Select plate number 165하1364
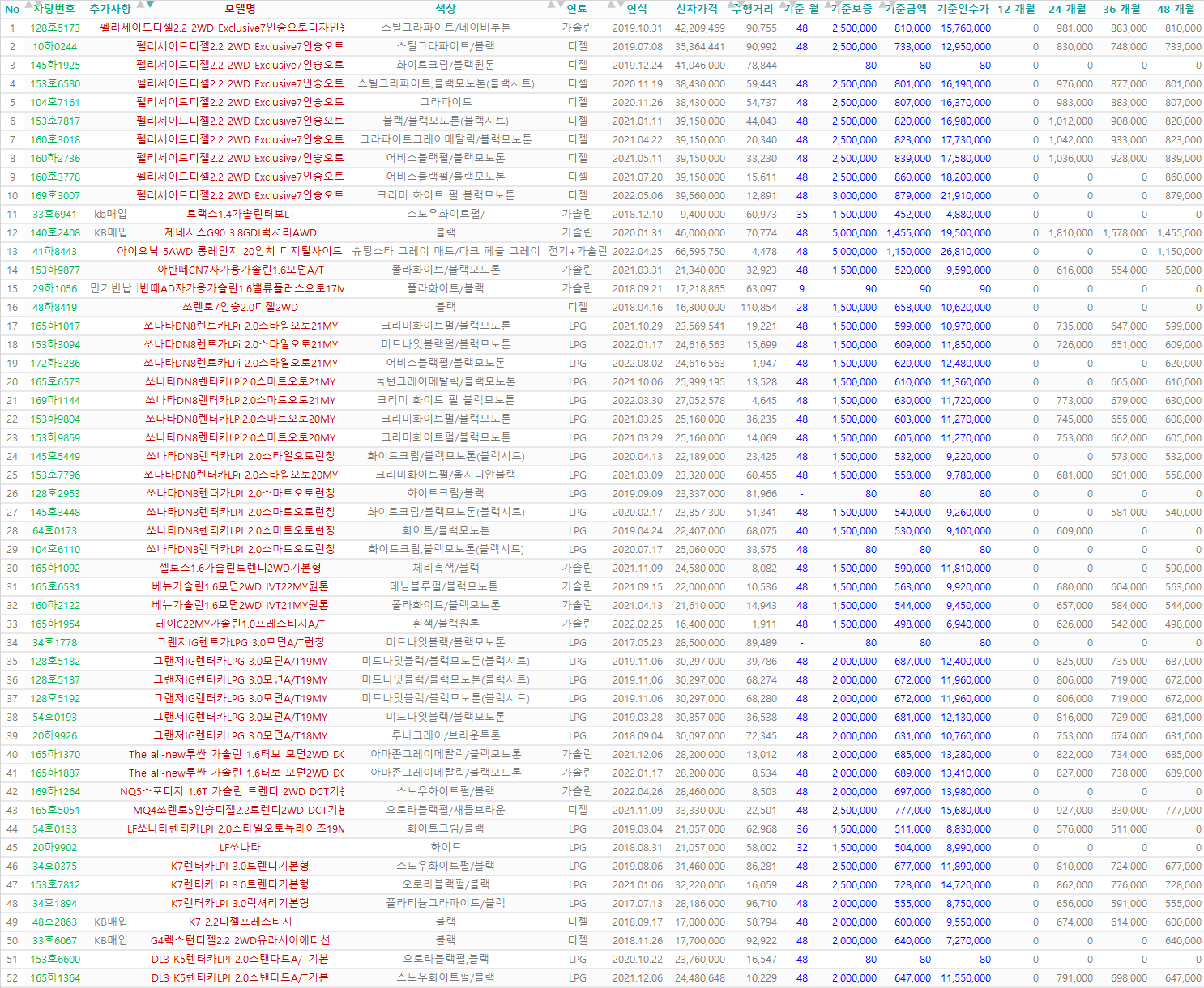The height and width of the screenshot is (988, 1204). tap(55, 977)
